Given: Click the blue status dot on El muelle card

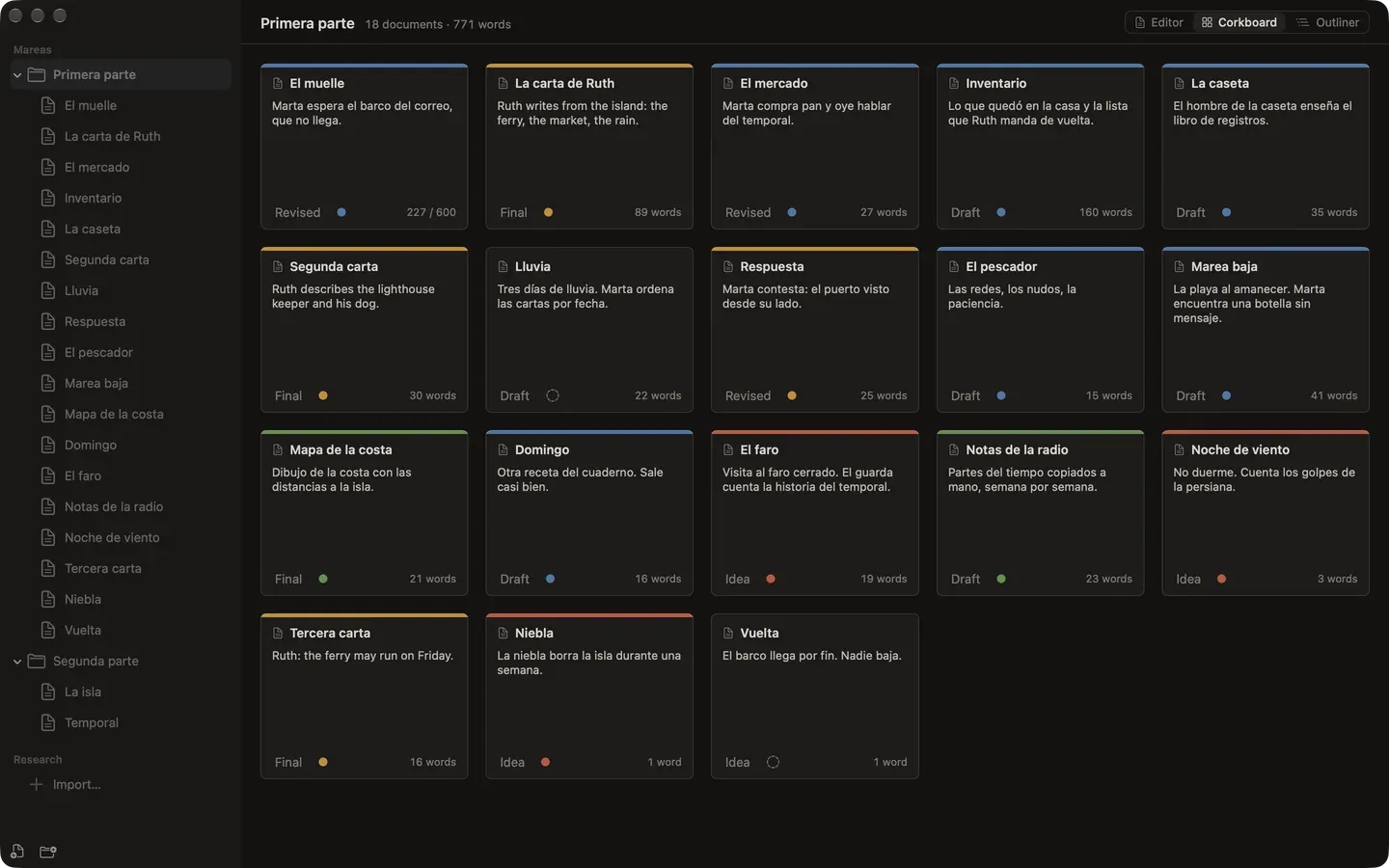Looking at the screenshot, I should pos(341,212).
